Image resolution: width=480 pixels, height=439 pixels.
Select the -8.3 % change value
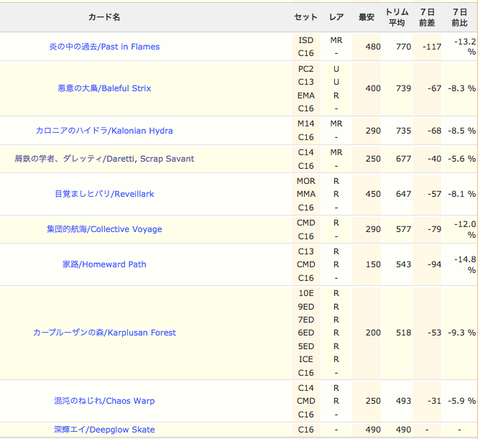tap(462, 88)
